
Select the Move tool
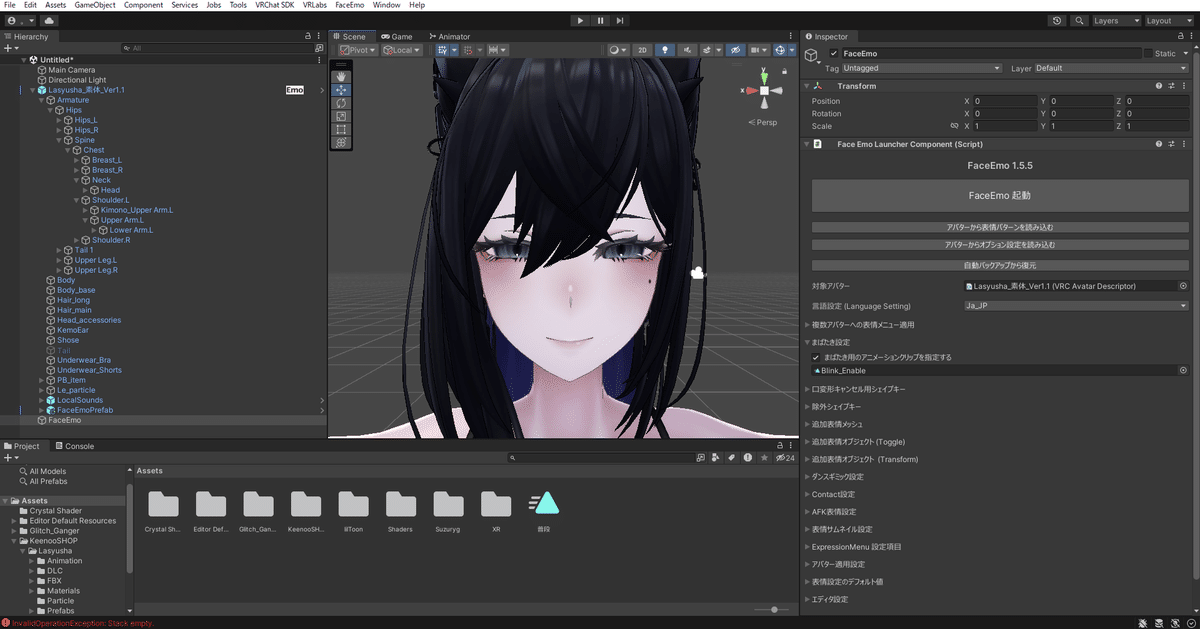click(341, 89)
